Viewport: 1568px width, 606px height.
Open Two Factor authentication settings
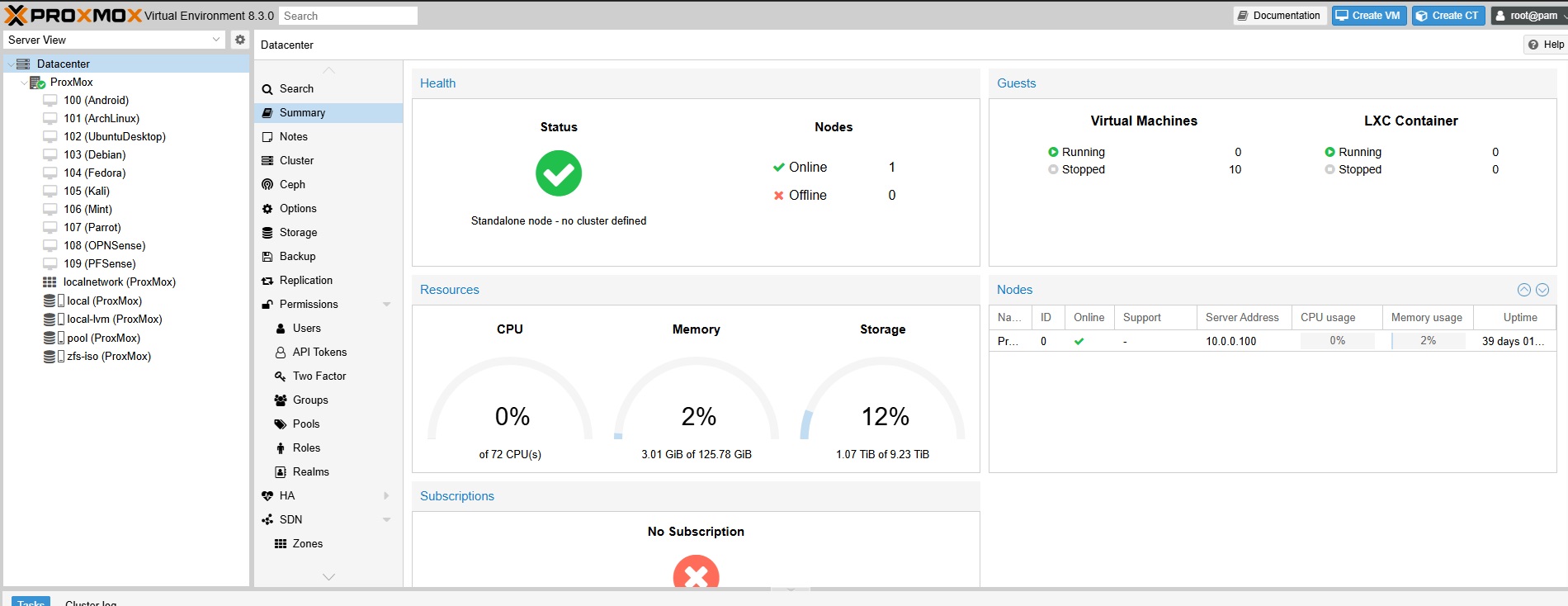pyautogui.click(x=319, y=376)
